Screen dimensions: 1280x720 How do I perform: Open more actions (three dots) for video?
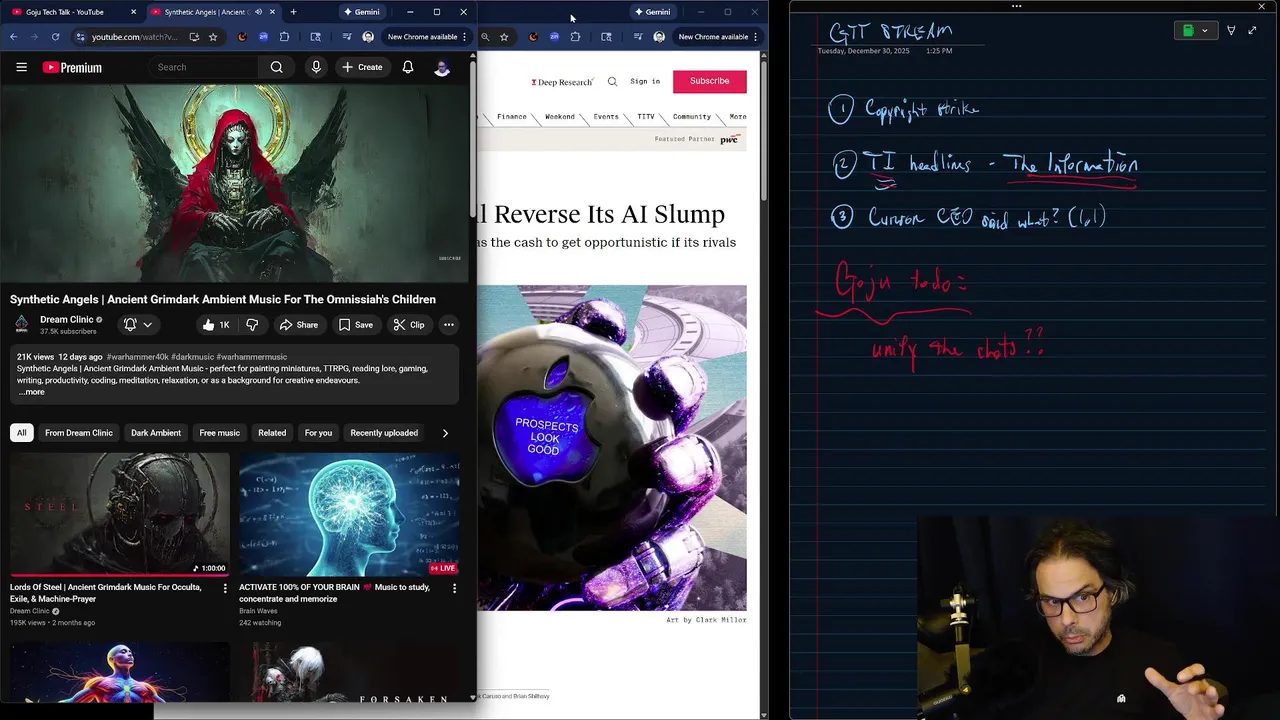point(449,325)
